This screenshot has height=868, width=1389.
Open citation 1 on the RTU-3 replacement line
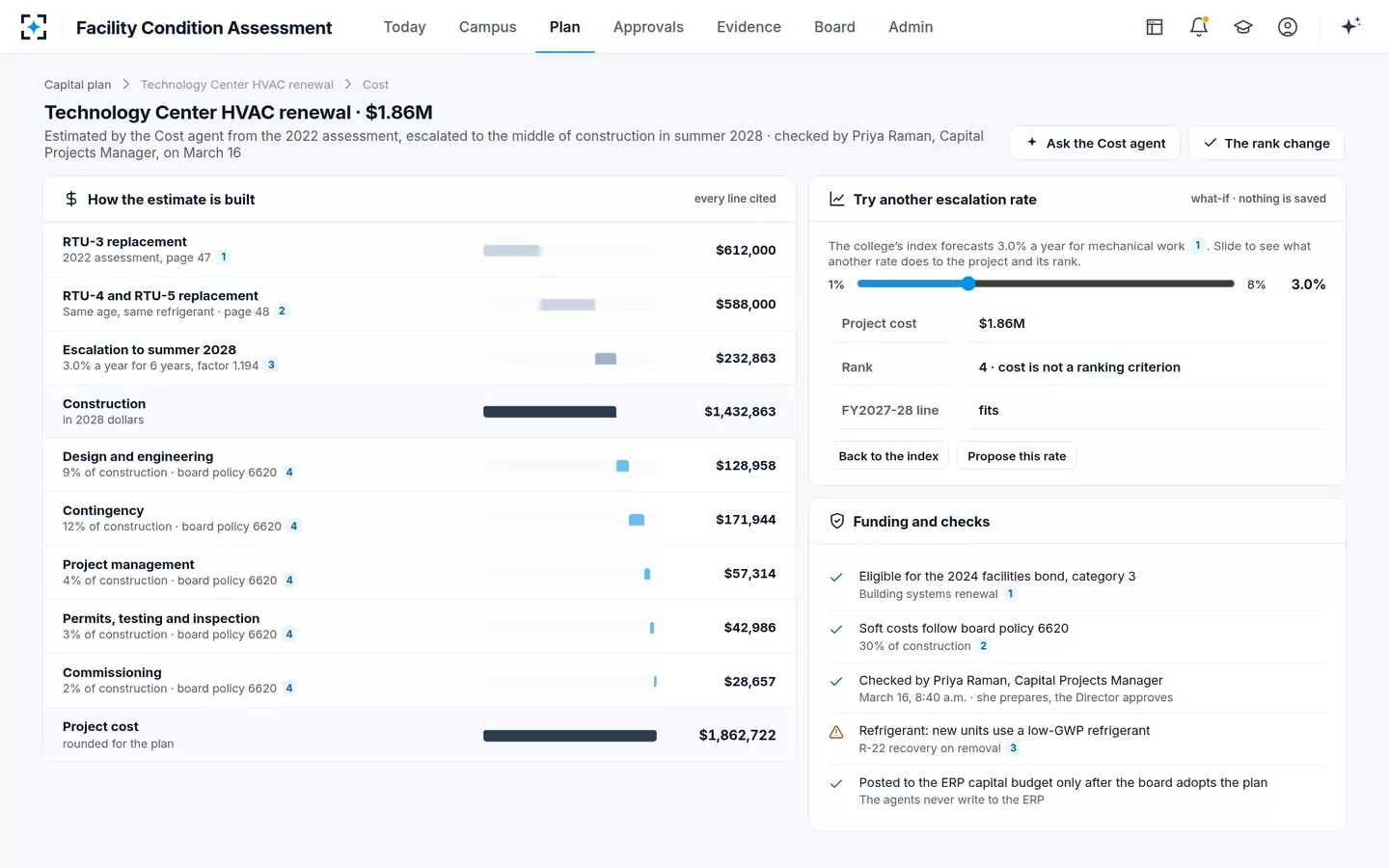point(224,258)
